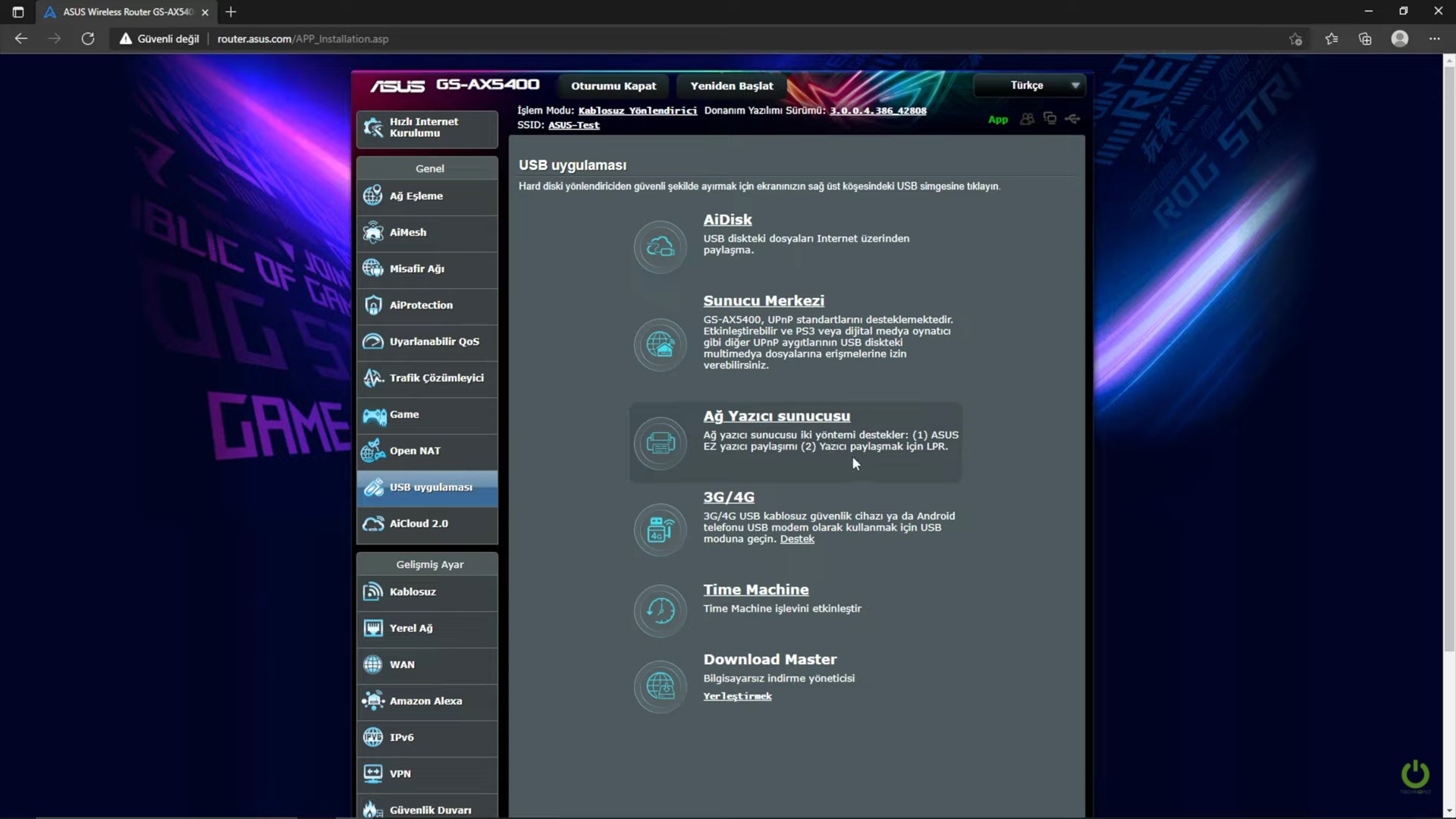Click the Download Master globe icon

pyautogui.click(x=660, y=686)
